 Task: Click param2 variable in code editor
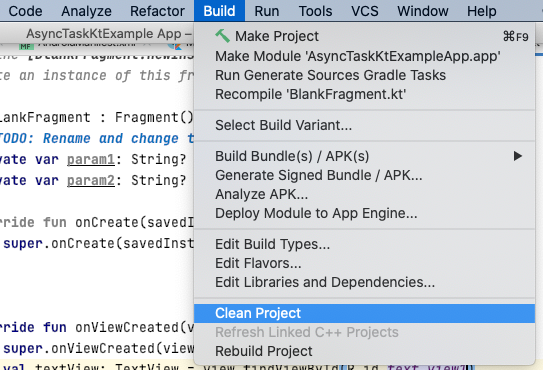(91, 180)
